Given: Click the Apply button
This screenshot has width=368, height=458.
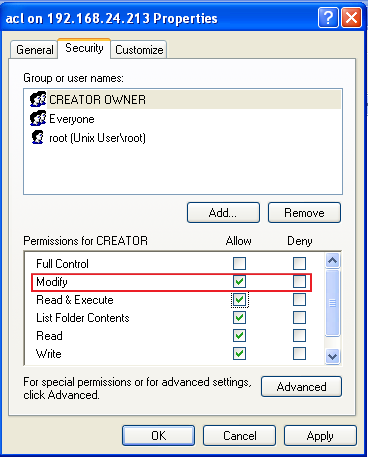Looking at the screenshot, I should pos(320,435).
